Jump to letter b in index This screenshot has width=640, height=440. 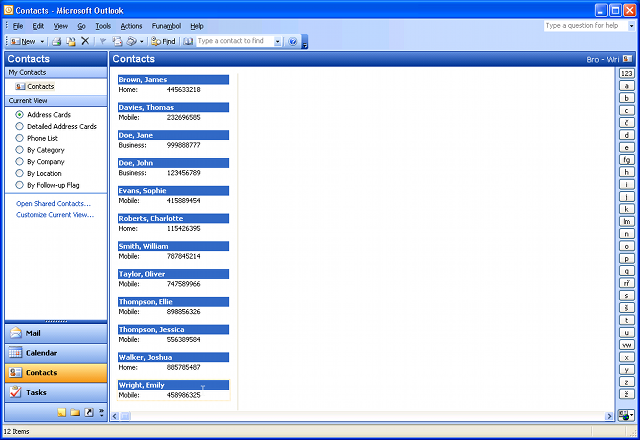click(627, 98)
